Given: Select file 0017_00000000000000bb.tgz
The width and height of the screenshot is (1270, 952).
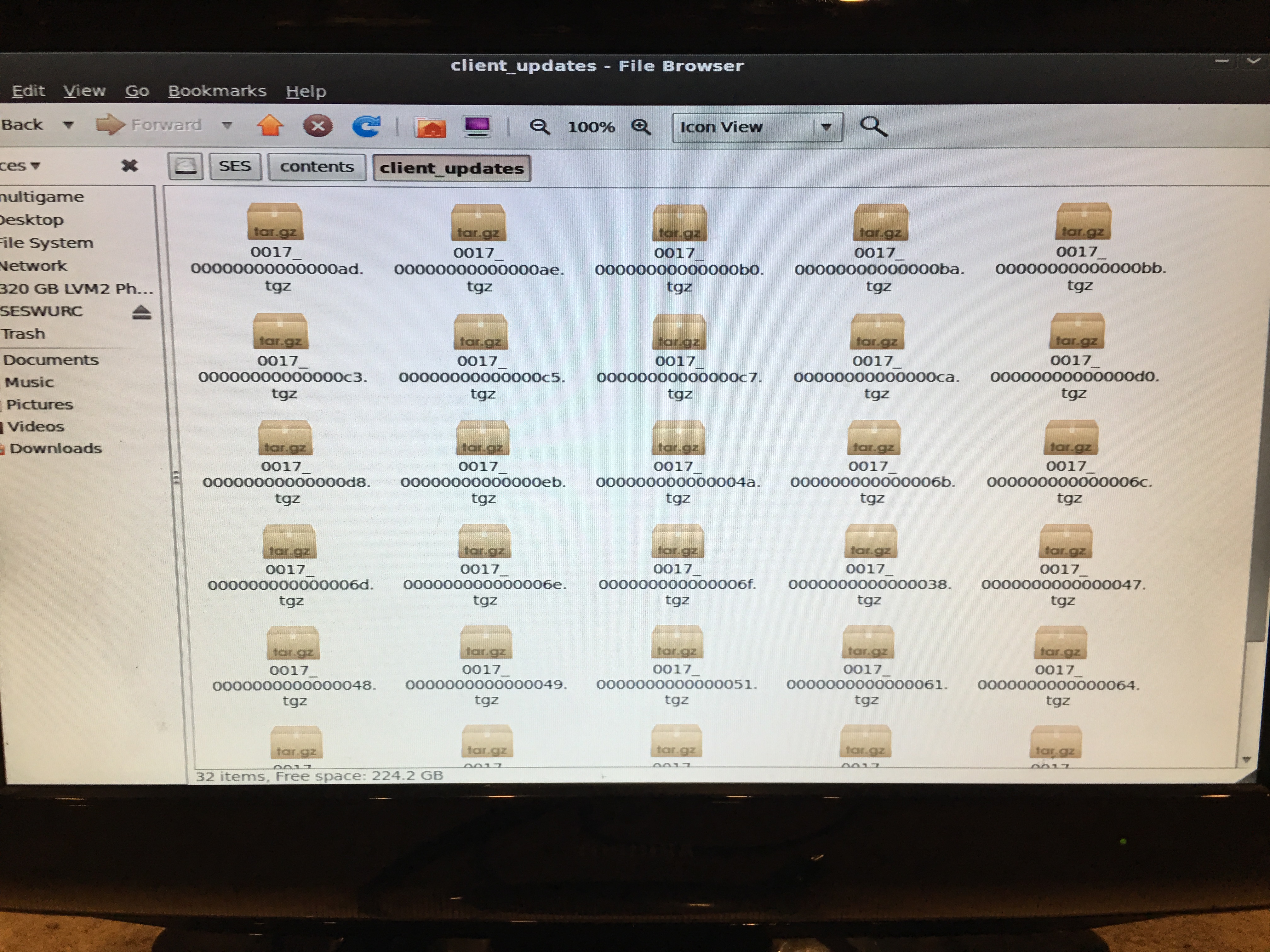Looking at the screenshot, I should 1080,247.
